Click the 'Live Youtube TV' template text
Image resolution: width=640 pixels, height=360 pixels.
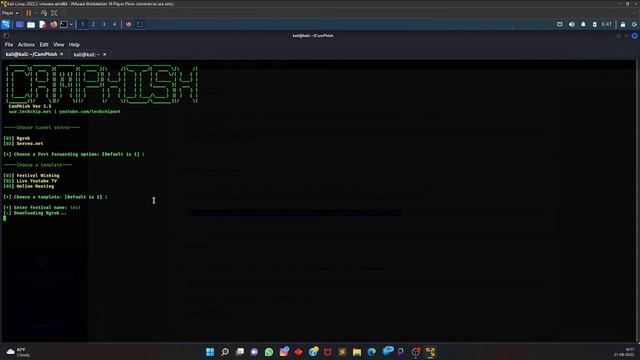point(37,181)
